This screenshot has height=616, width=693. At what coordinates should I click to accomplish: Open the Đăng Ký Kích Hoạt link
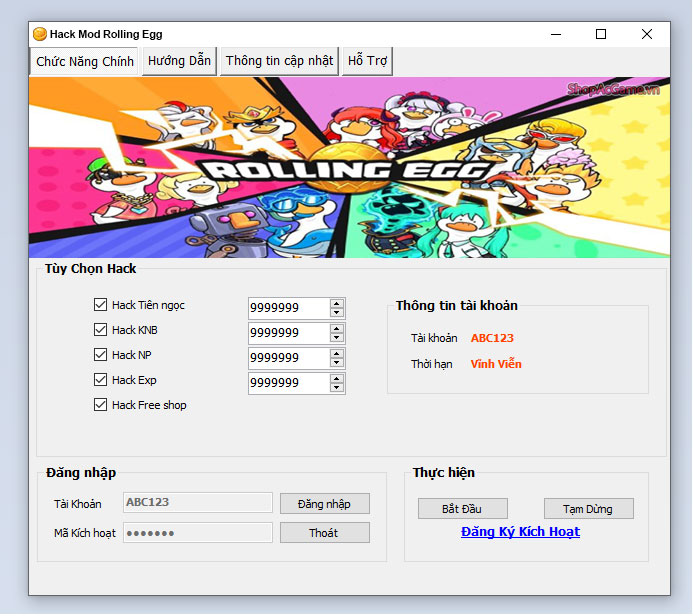click(520, 532)
